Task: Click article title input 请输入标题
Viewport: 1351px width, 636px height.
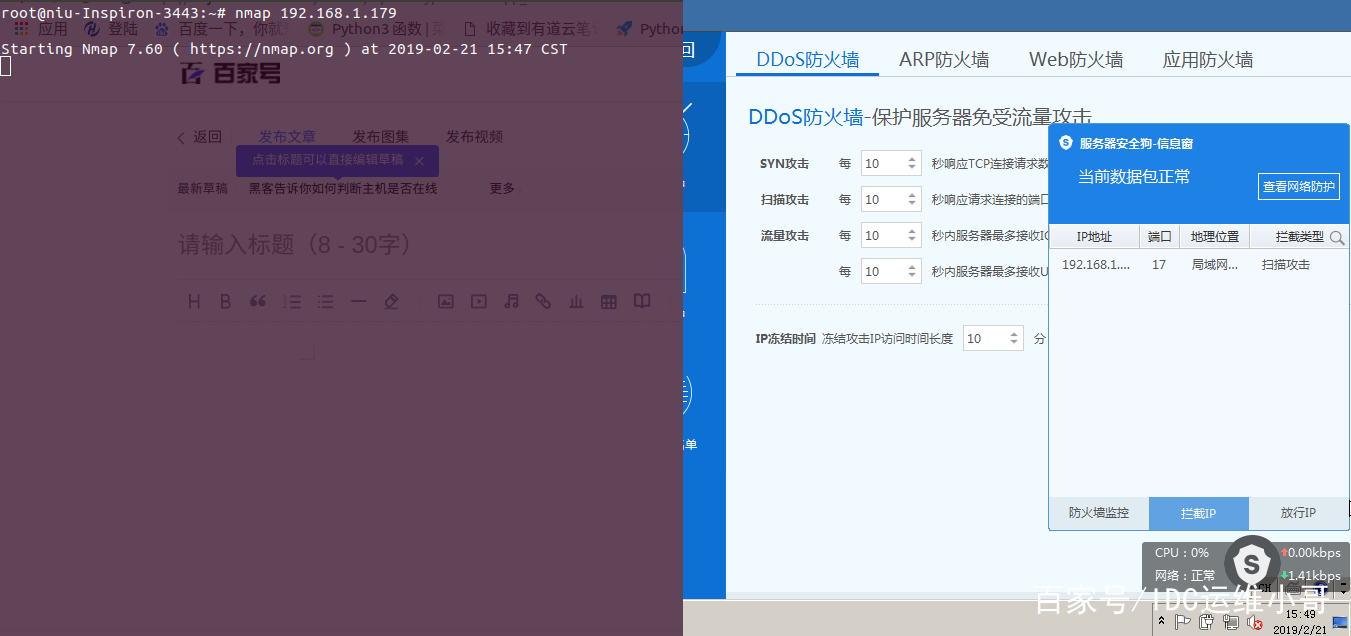Action: click(295, 245)
